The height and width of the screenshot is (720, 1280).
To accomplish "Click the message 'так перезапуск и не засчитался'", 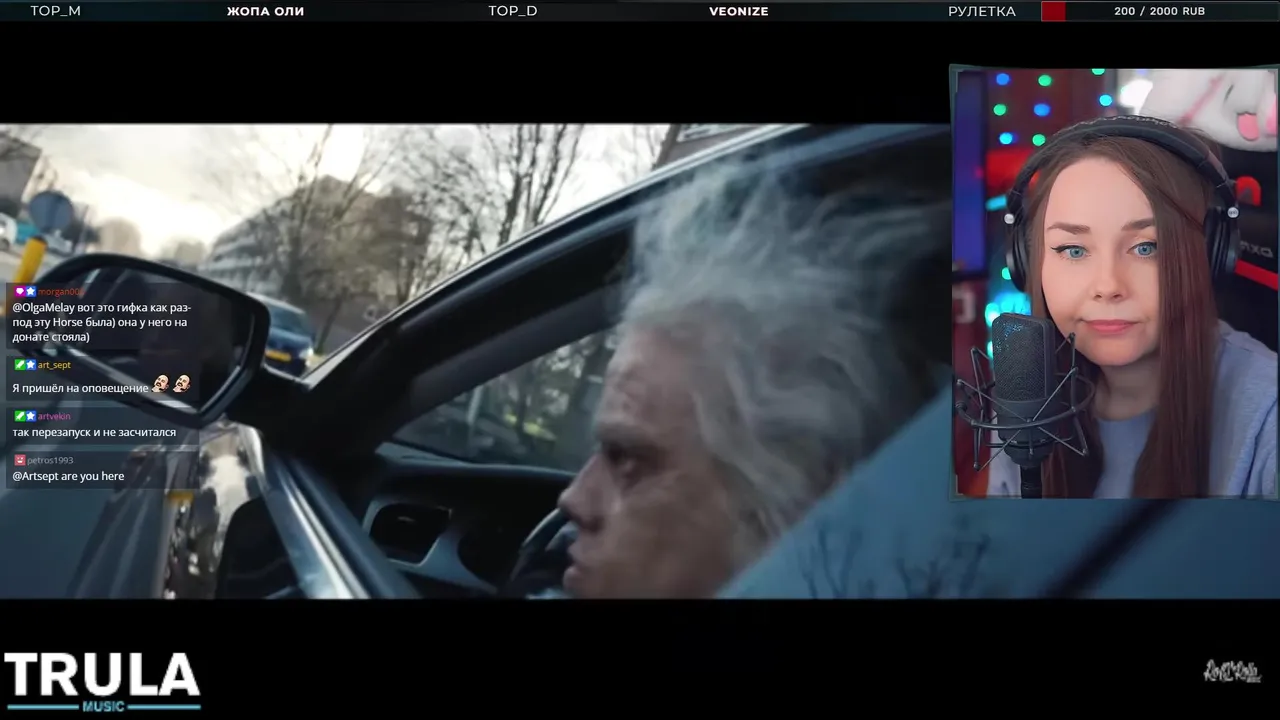I will pos(94,433).
